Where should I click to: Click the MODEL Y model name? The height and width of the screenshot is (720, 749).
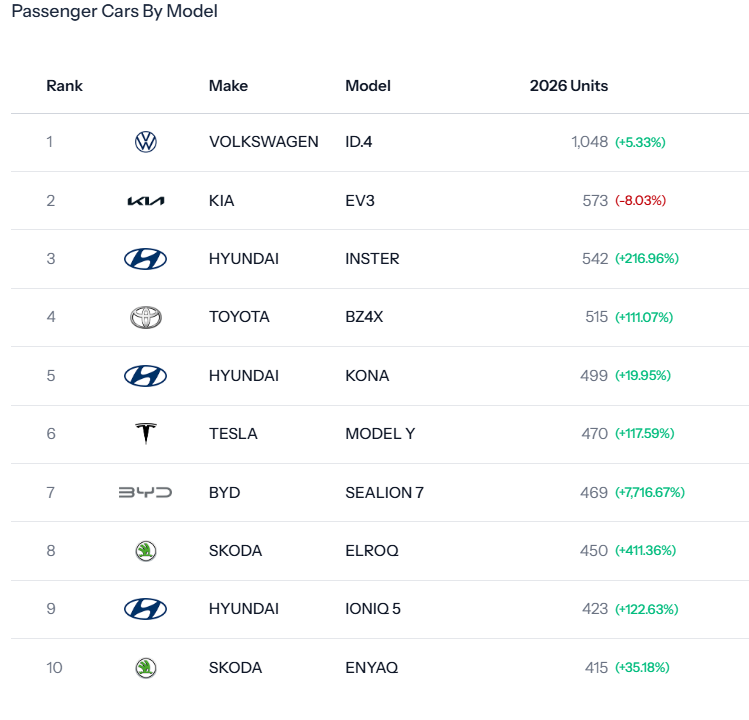380,434
